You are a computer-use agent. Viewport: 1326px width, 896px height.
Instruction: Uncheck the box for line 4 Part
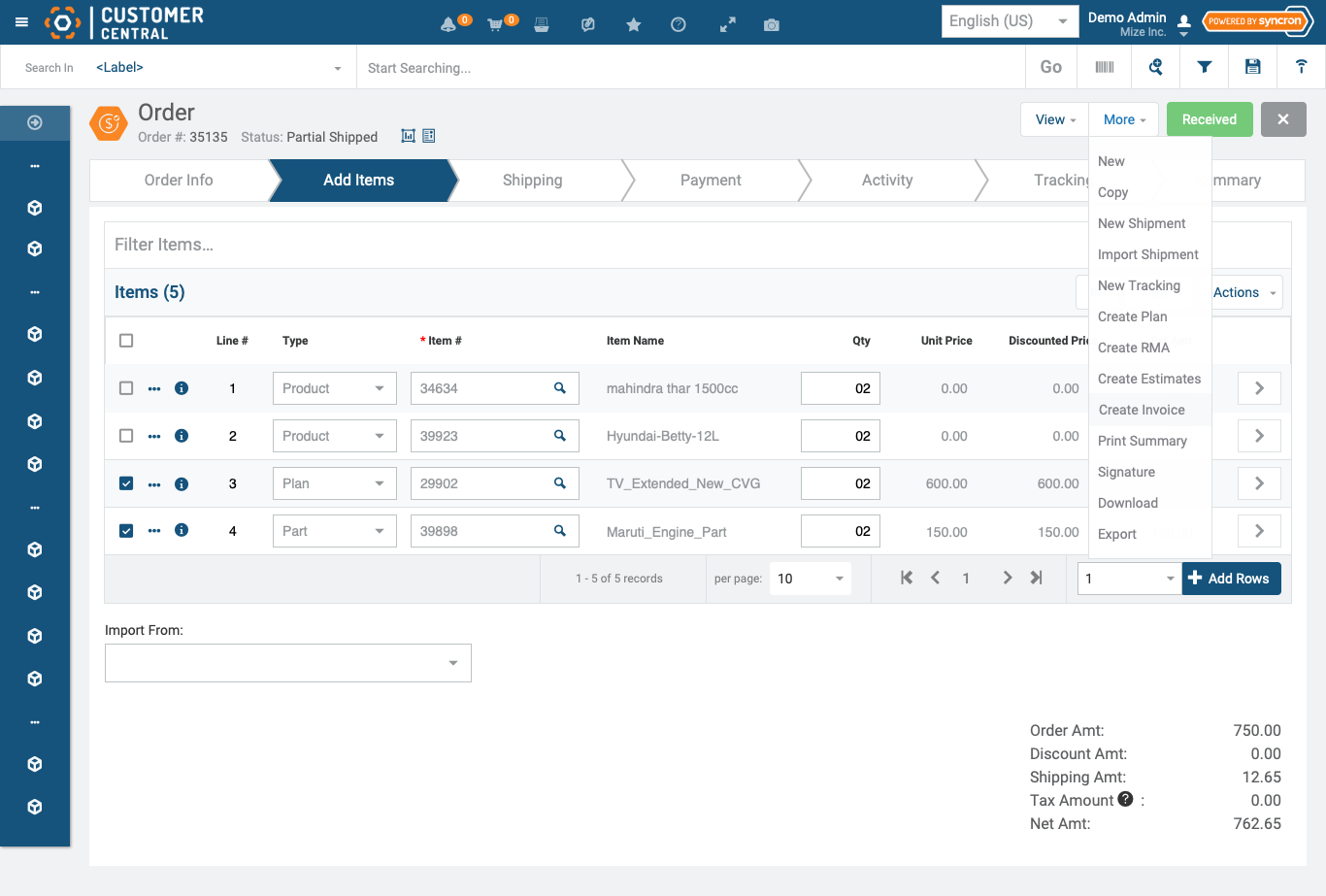(126, 531)
